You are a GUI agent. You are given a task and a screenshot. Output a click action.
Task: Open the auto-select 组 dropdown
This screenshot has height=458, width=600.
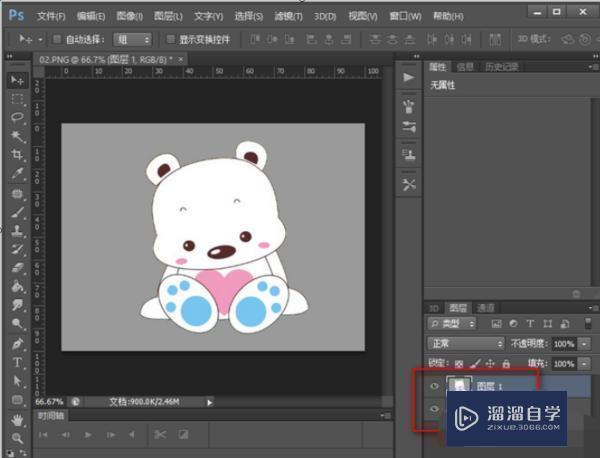pyautogui.click(x=132, y=39)
